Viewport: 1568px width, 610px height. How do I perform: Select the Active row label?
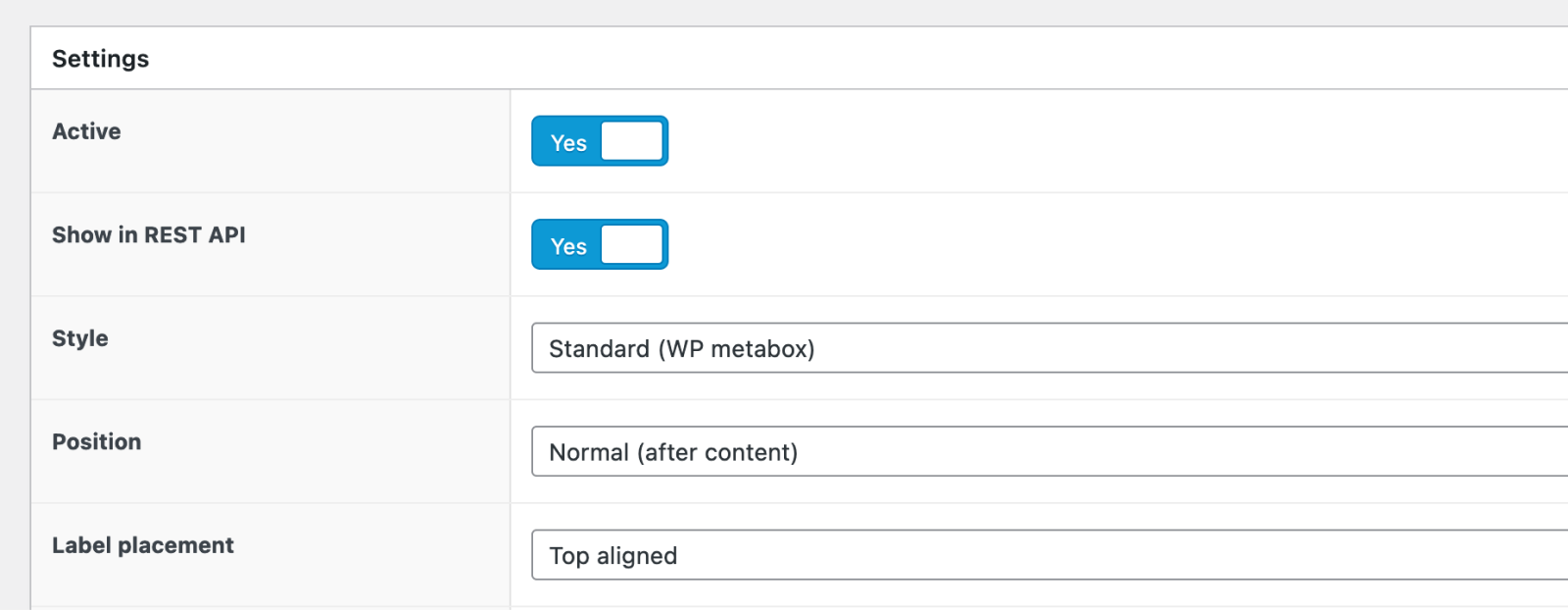[x=86, y=130]
